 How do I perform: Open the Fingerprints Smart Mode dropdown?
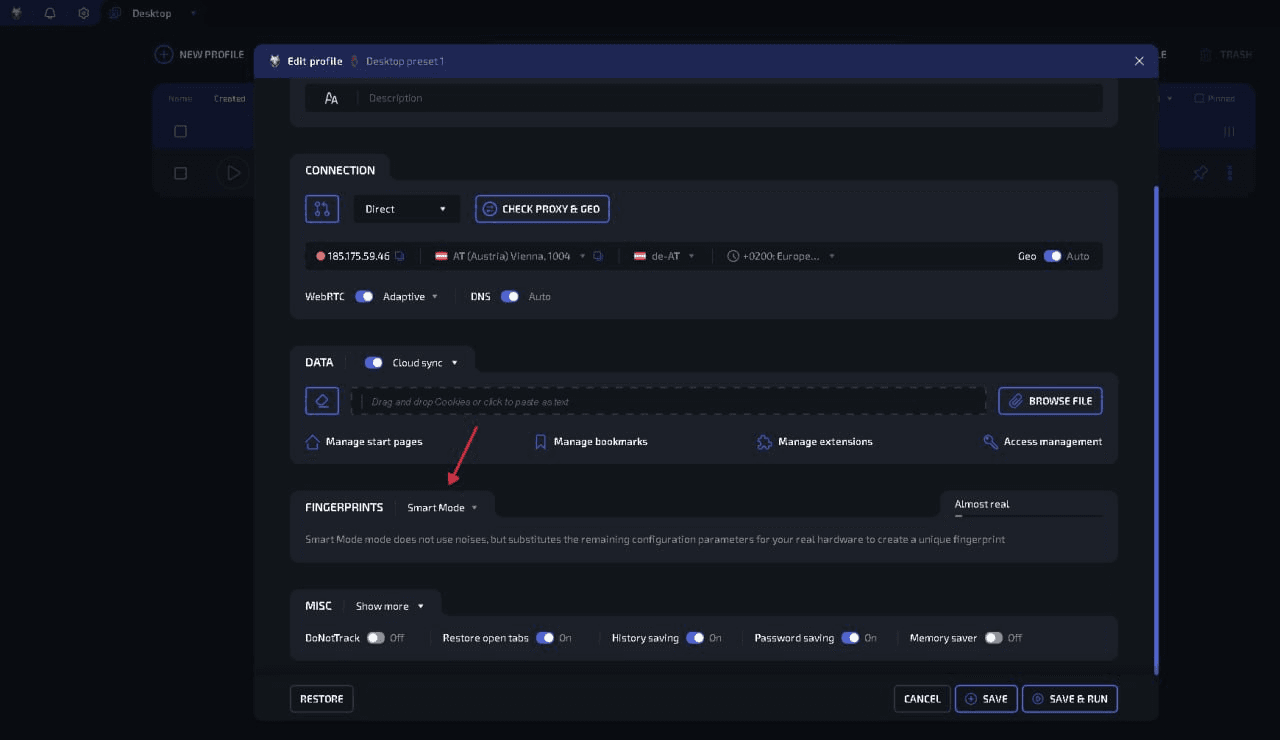[442, 507]
